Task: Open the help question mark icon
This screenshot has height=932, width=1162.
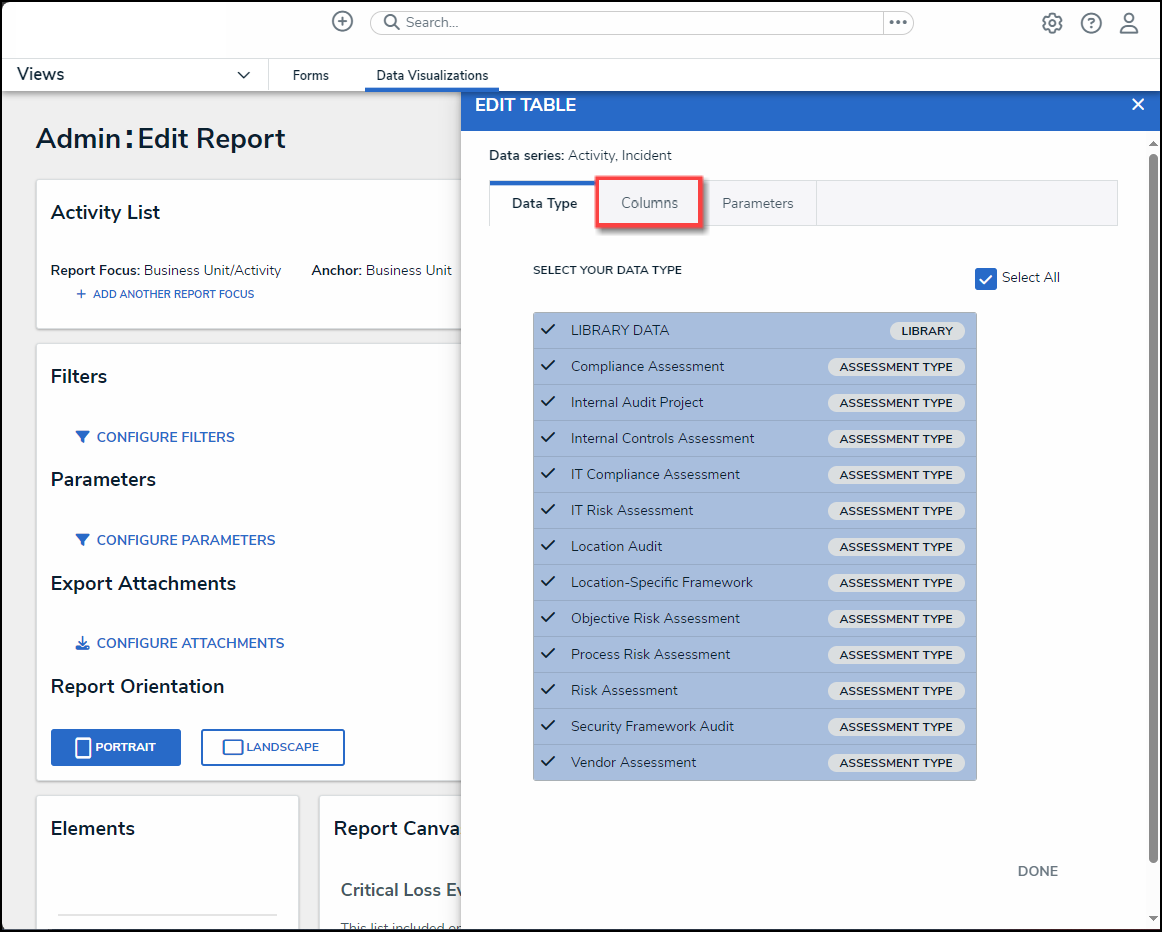Action: 1091,23
